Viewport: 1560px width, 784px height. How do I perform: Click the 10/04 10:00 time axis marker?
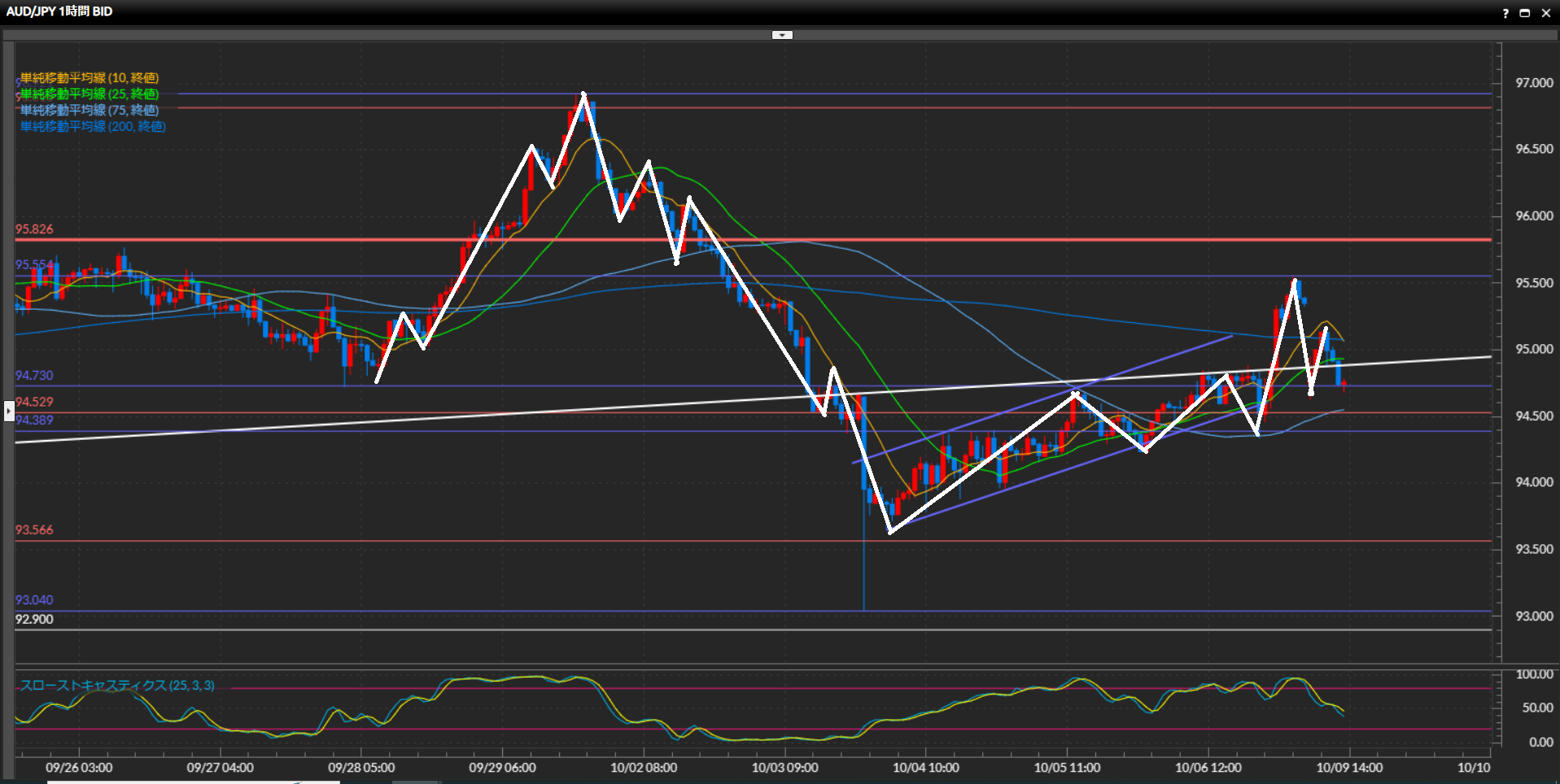coord(925,768)
